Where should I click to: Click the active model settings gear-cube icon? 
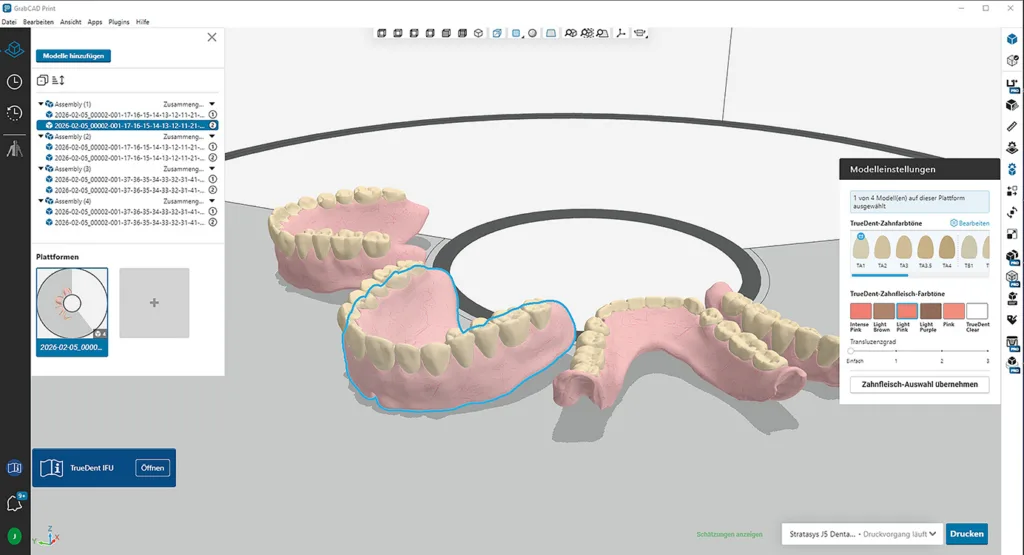pyautogui.click(x=1012, y=169)
